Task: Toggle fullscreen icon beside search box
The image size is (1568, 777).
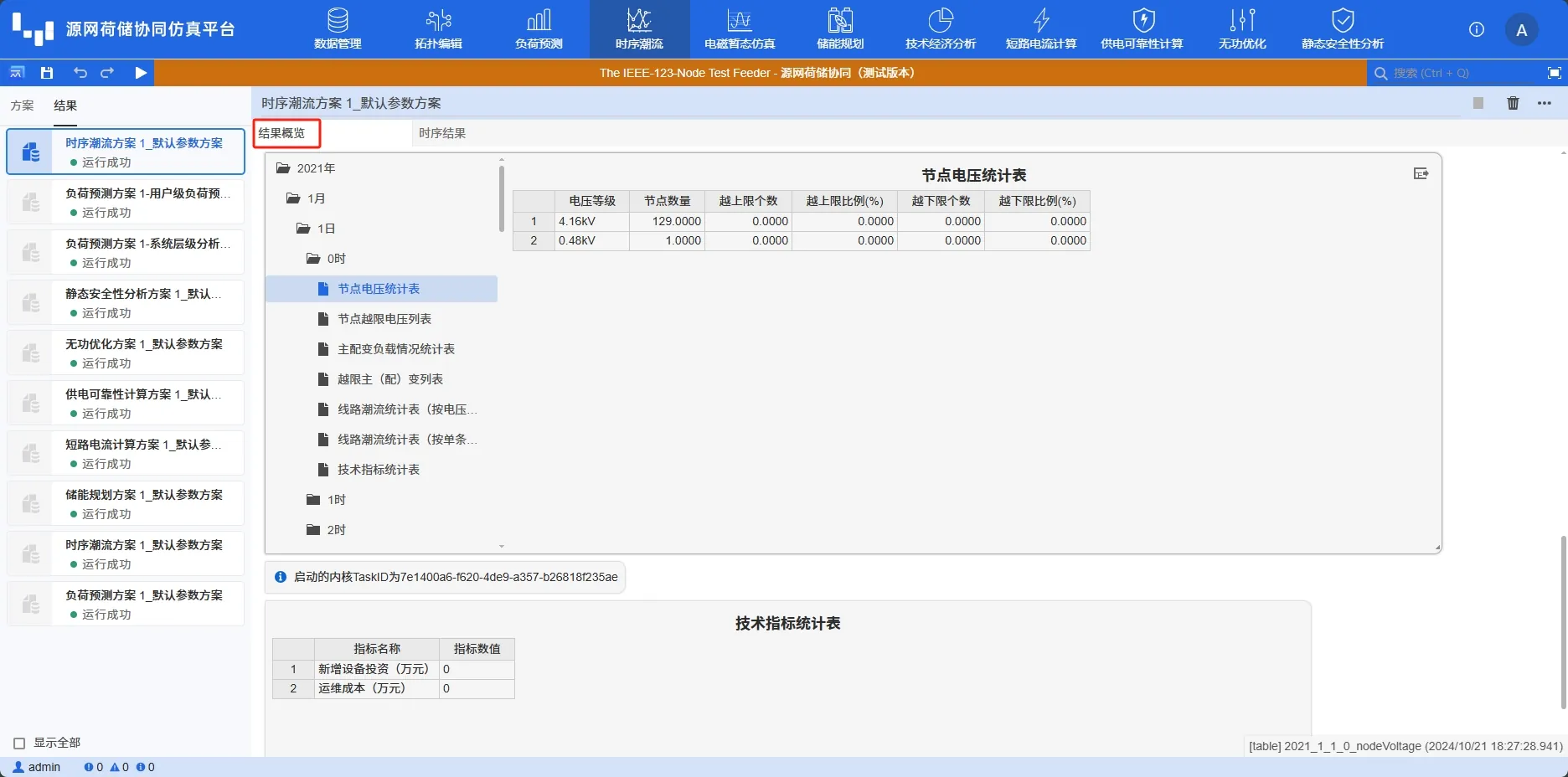Action: 1554,73
